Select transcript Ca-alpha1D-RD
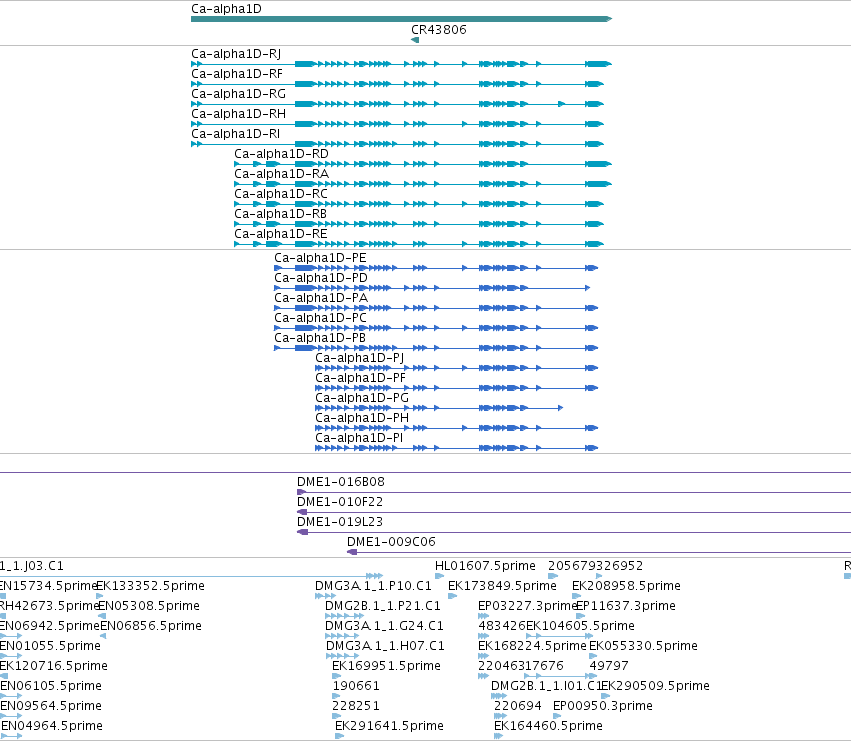851x741 pixels. [281, 154]
